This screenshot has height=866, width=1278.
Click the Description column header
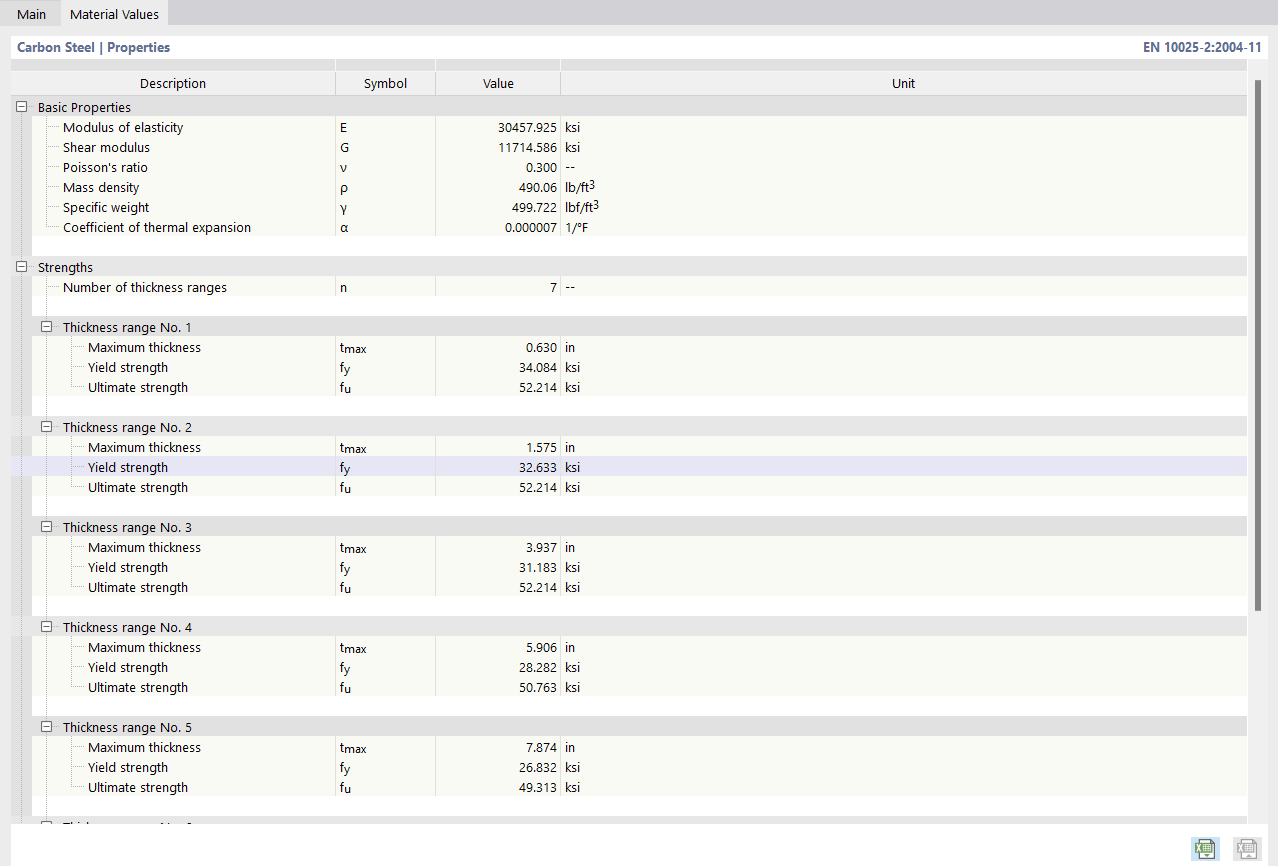pos(173,83)
